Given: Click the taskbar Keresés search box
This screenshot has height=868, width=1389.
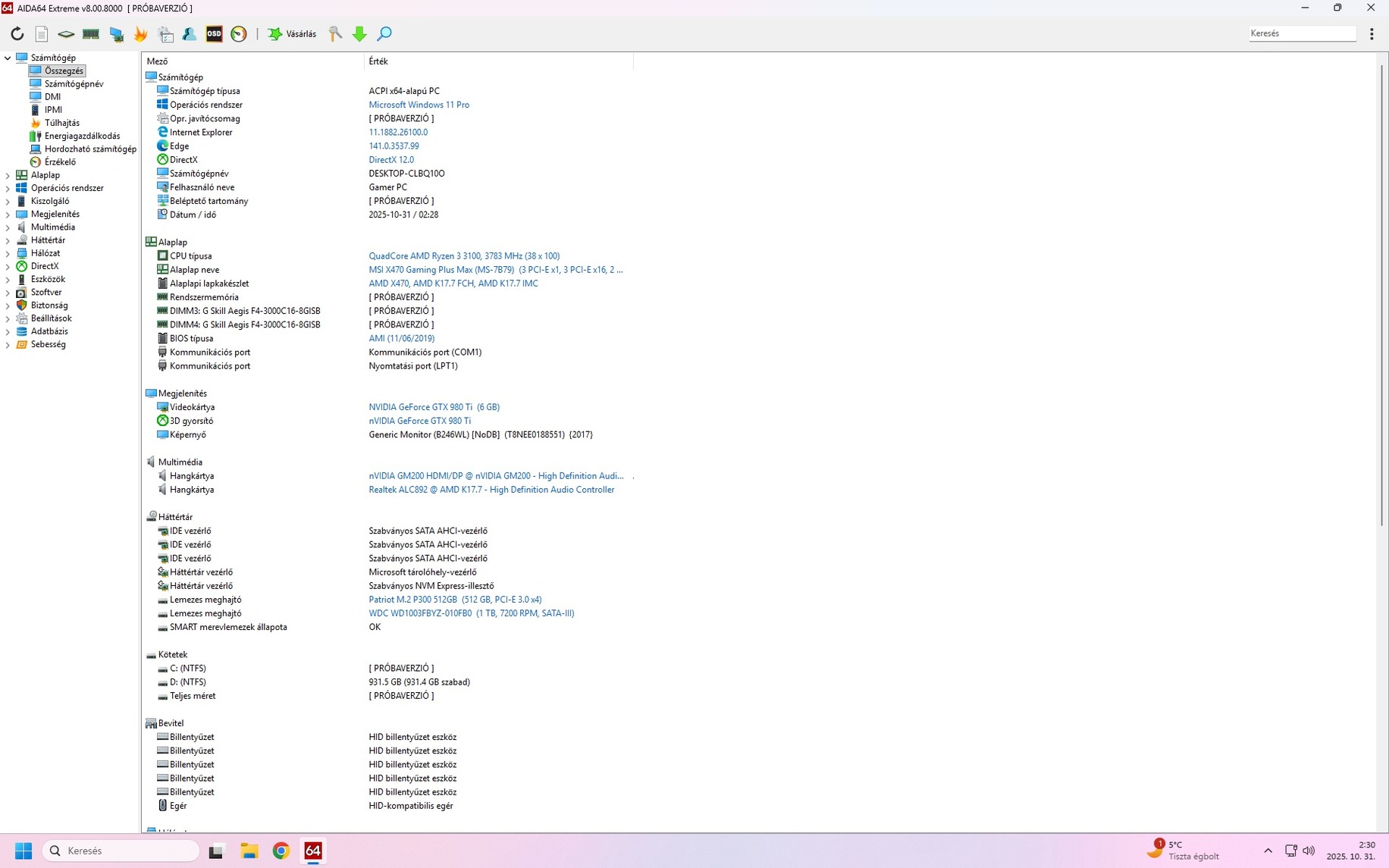Looking at the screenshot, I should 121,851.
